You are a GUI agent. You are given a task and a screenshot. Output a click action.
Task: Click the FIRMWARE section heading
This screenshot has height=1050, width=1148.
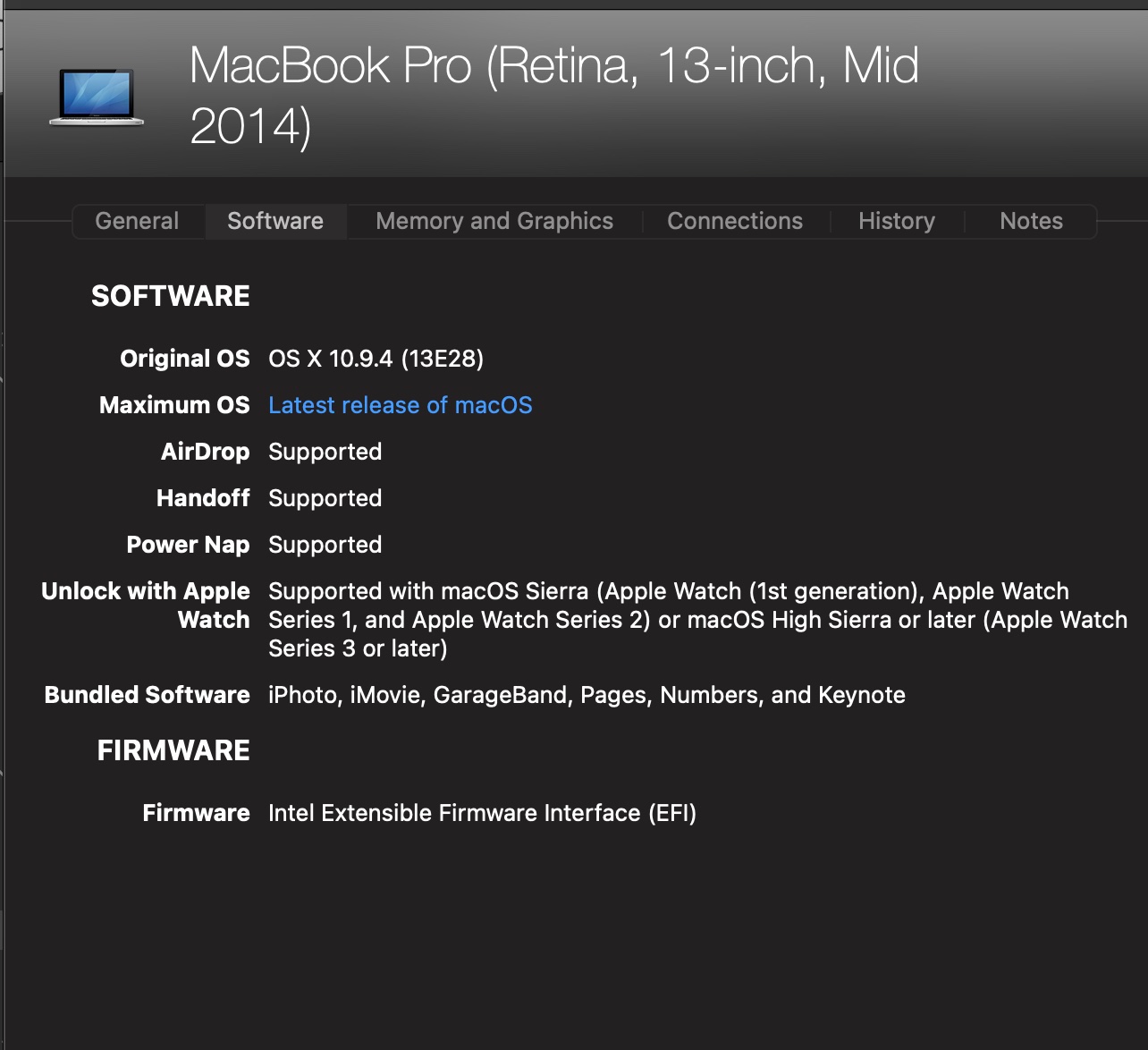pyautogui.click(x=173, y=750)
